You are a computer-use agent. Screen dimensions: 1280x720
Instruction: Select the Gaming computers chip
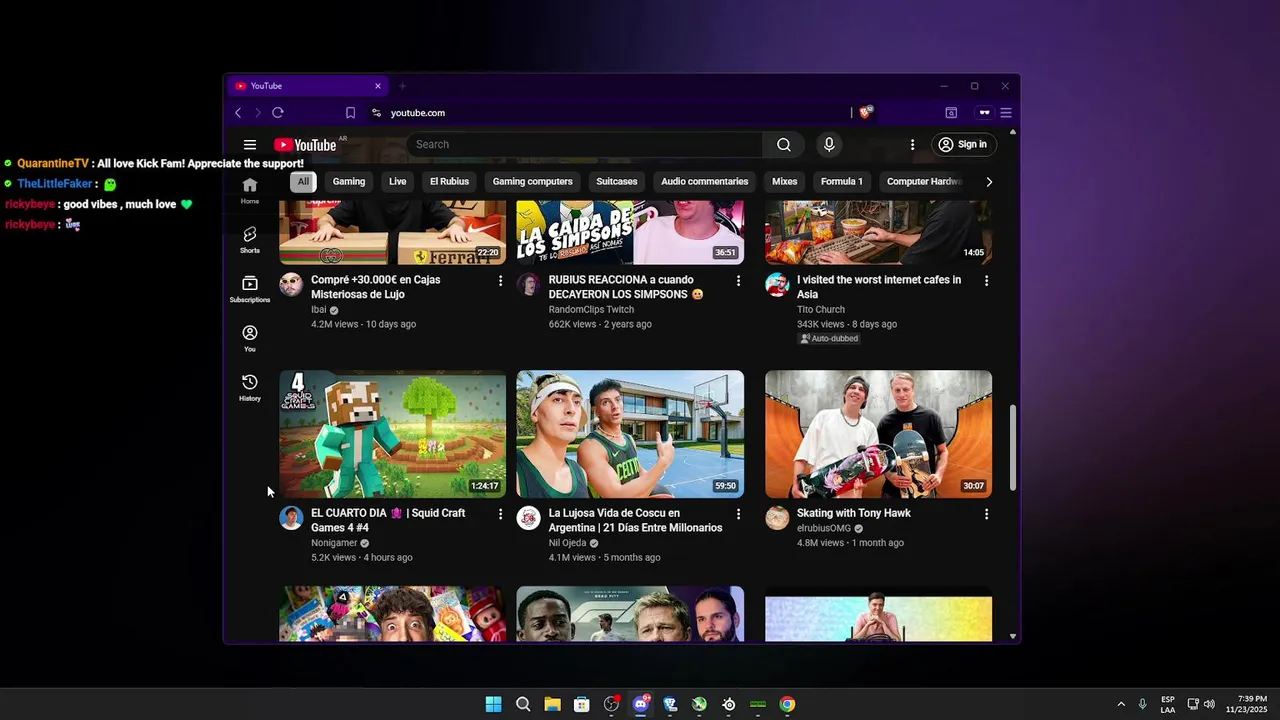pos(533,182)
